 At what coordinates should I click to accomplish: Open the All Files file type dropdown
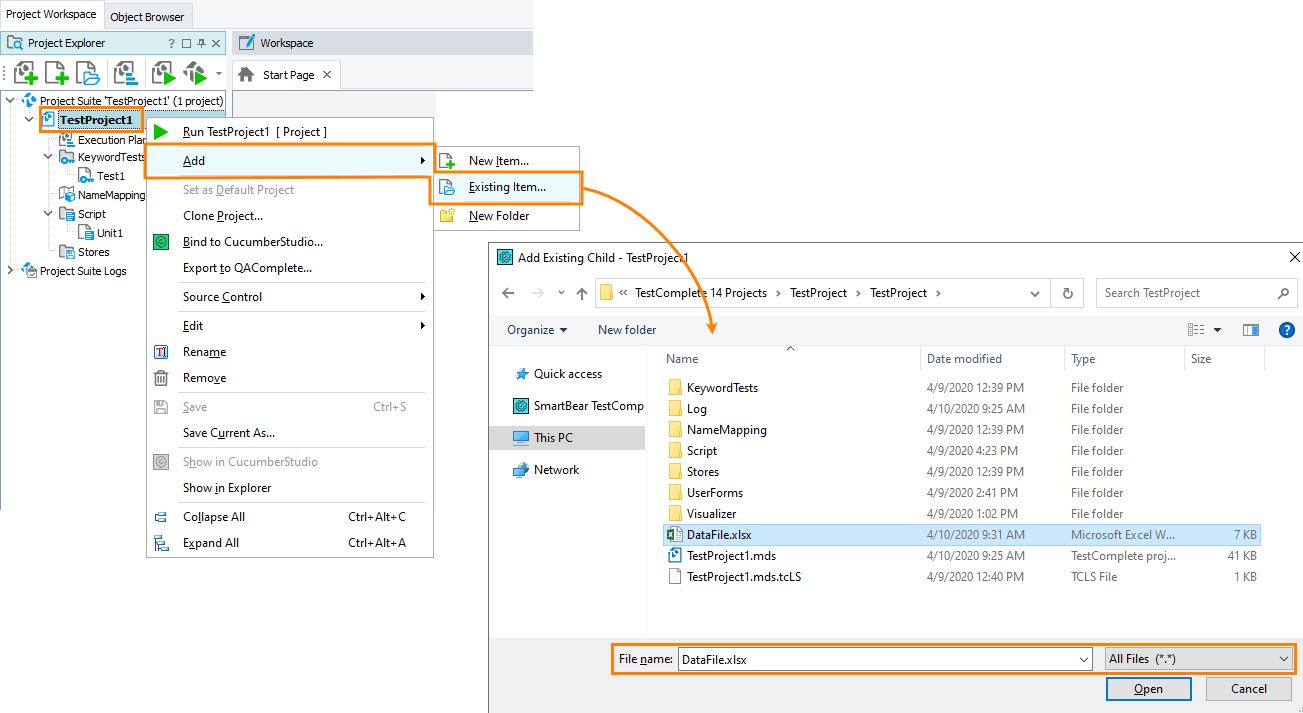(1199, 659)
